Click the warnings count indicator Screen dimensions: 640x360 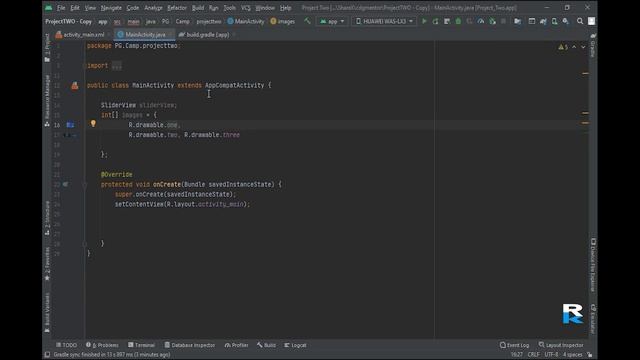563,47
